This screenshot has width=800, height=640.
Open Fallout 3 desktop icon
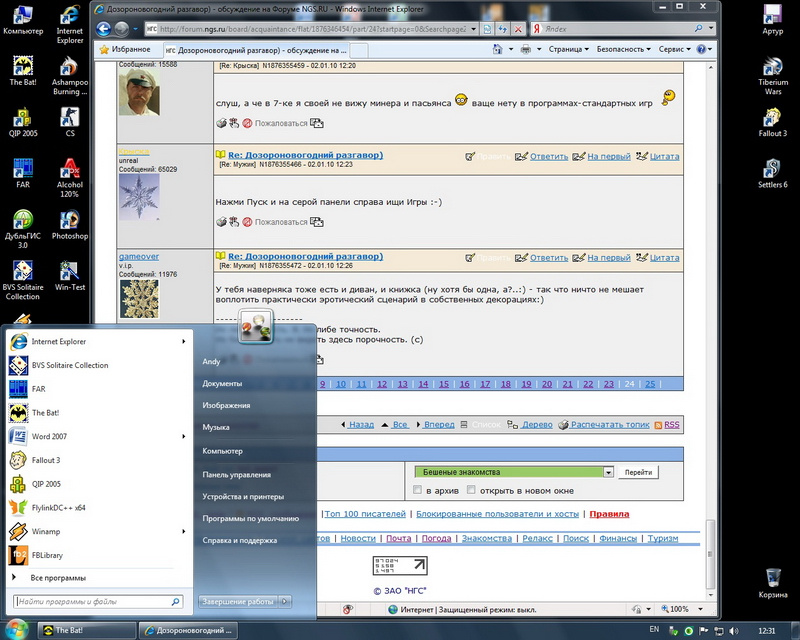772,122
